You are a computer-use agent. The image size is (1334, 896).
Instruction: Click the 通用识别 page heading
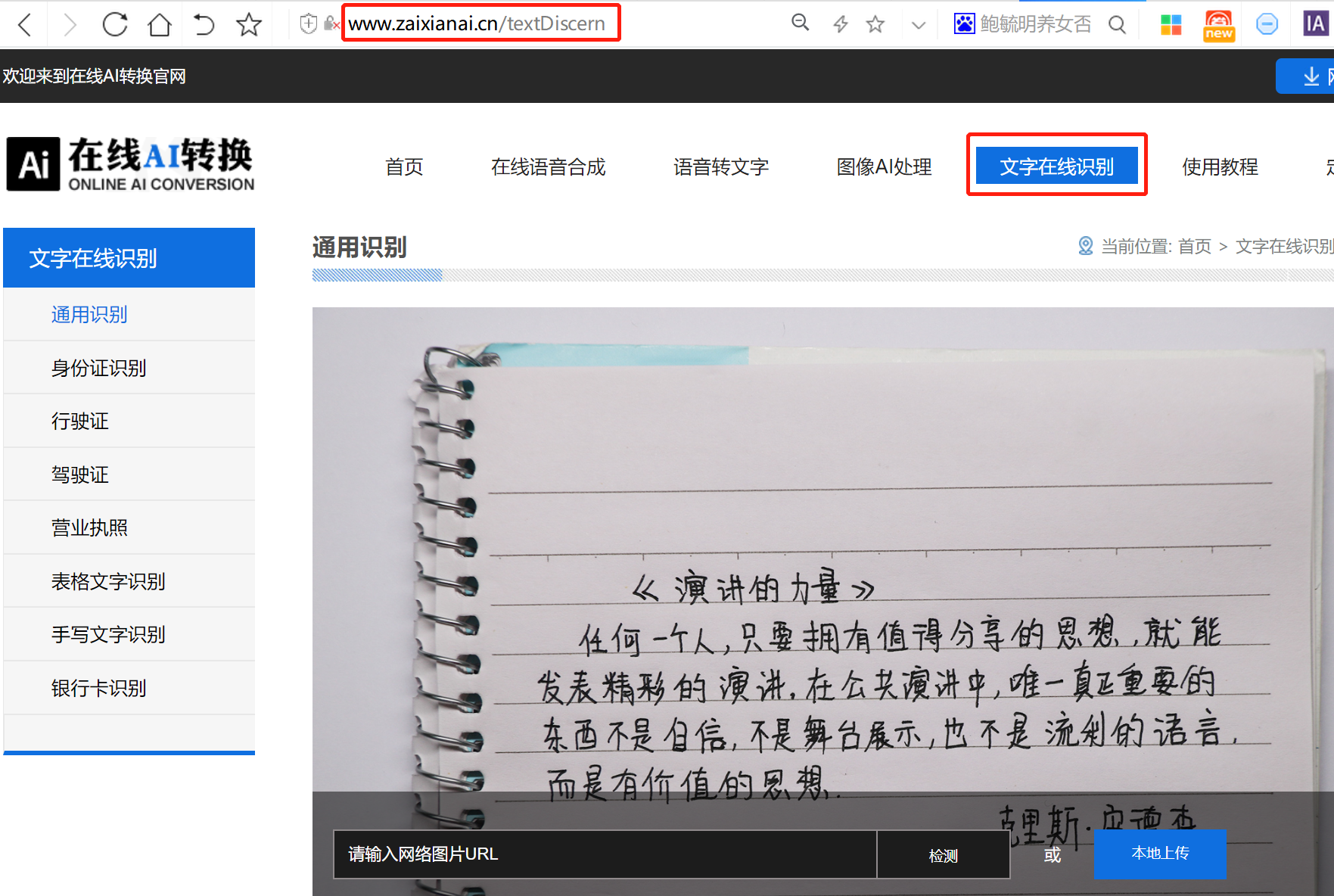pyautogui.click(x=359, y=247)
